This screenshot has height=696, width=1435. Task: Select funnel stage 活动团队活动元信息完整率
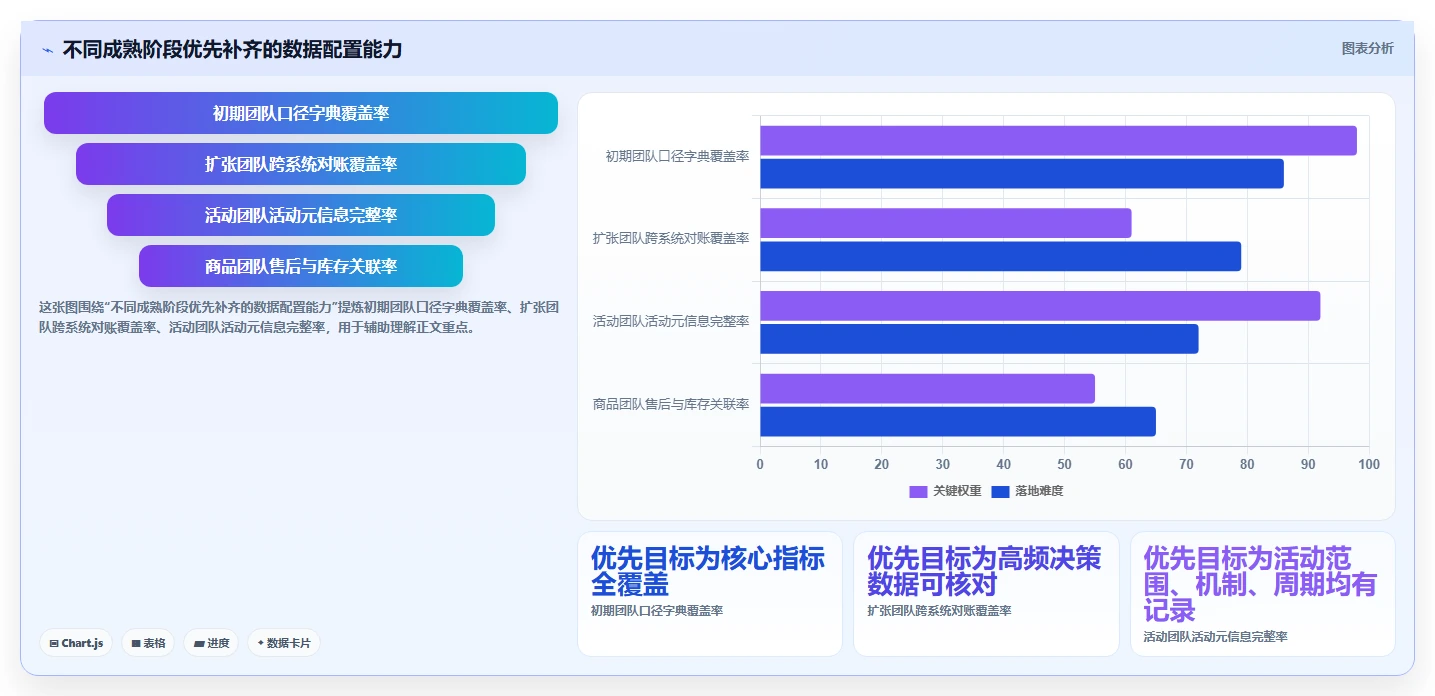(x=301, y=215)
